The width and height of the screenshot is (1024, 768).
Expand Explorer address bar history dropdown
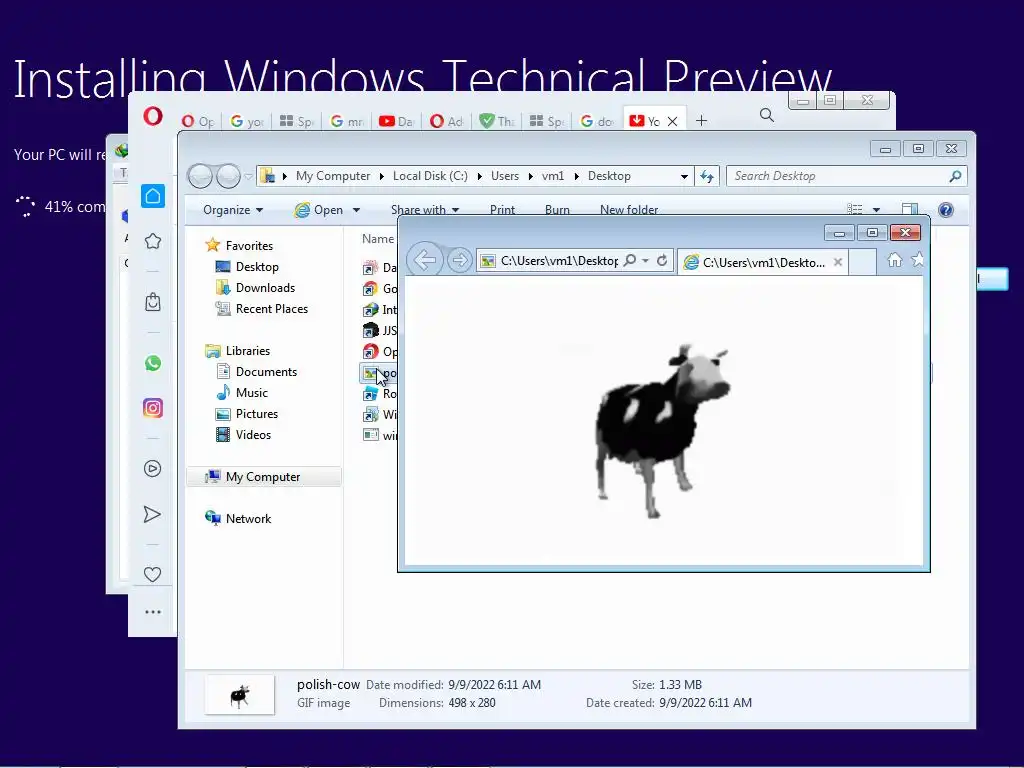[684, 176]
